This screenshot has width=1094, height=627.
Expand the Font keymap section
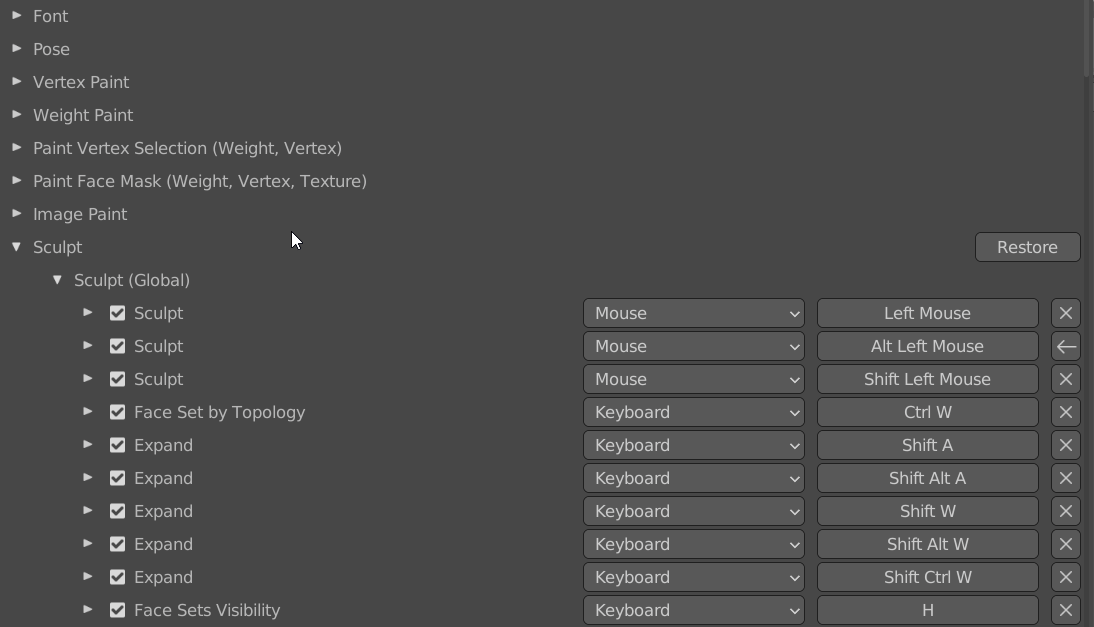tap(17, 15)
